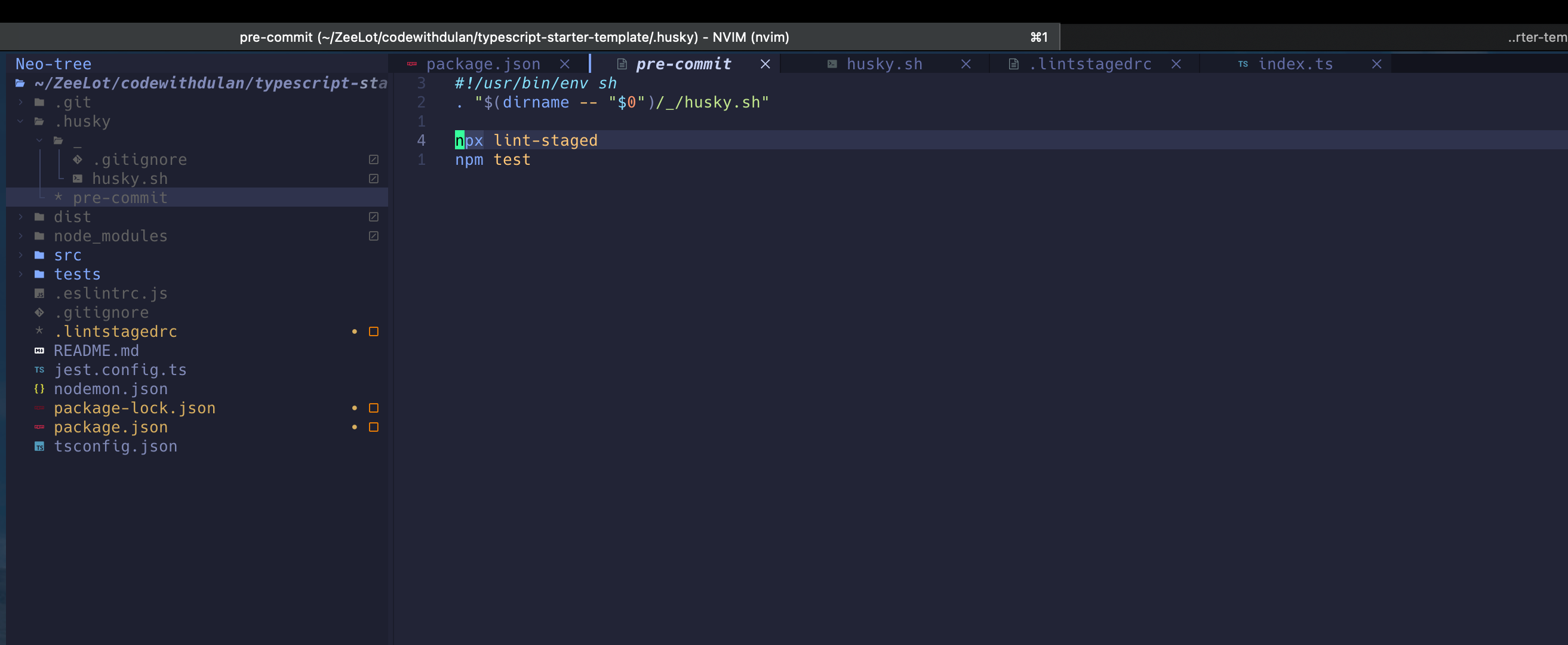Click the shell icon next to husky.sh in tree
This screenshot has height=645, width=1568.
click(x=78, y=179)
